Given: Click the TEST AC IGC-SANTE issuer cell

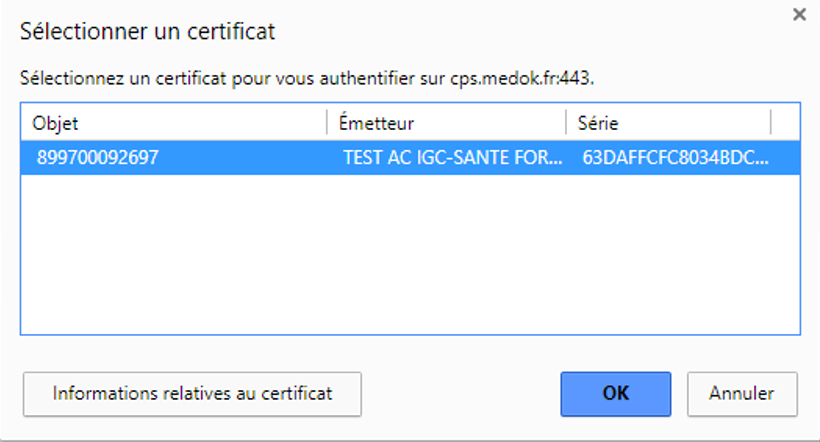Looking at the screenshot, I should (x=453, y=157).
